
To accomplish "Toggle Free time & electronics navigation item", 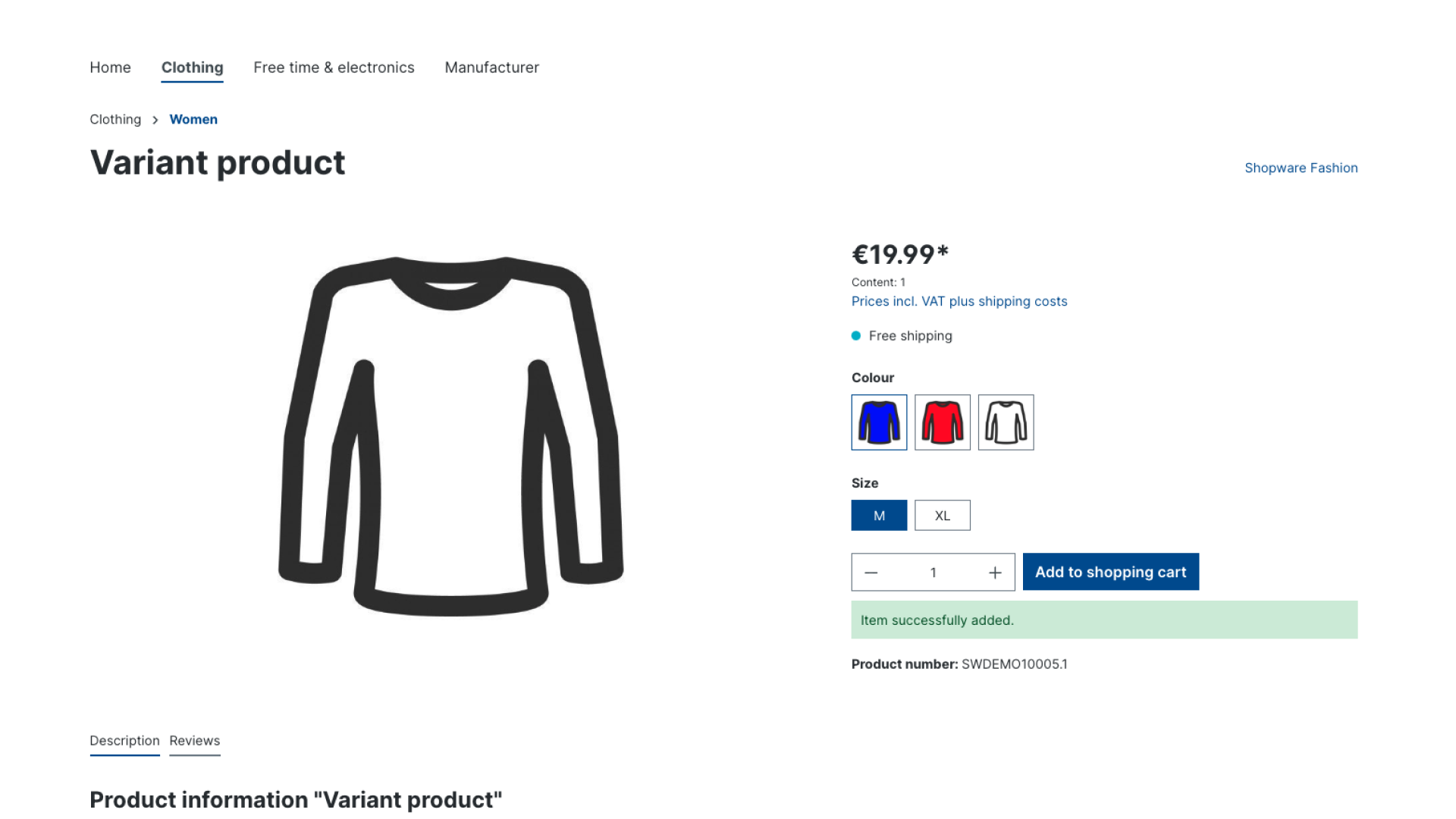I will click(x=334, y=67).
